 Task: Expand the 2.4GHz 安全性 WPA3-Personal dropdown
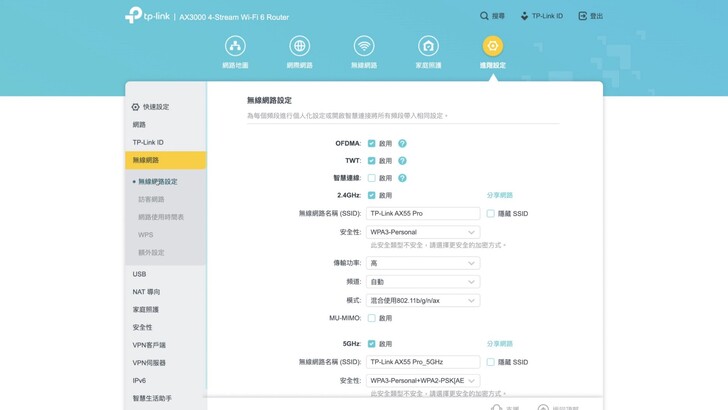tap(423, 232)
